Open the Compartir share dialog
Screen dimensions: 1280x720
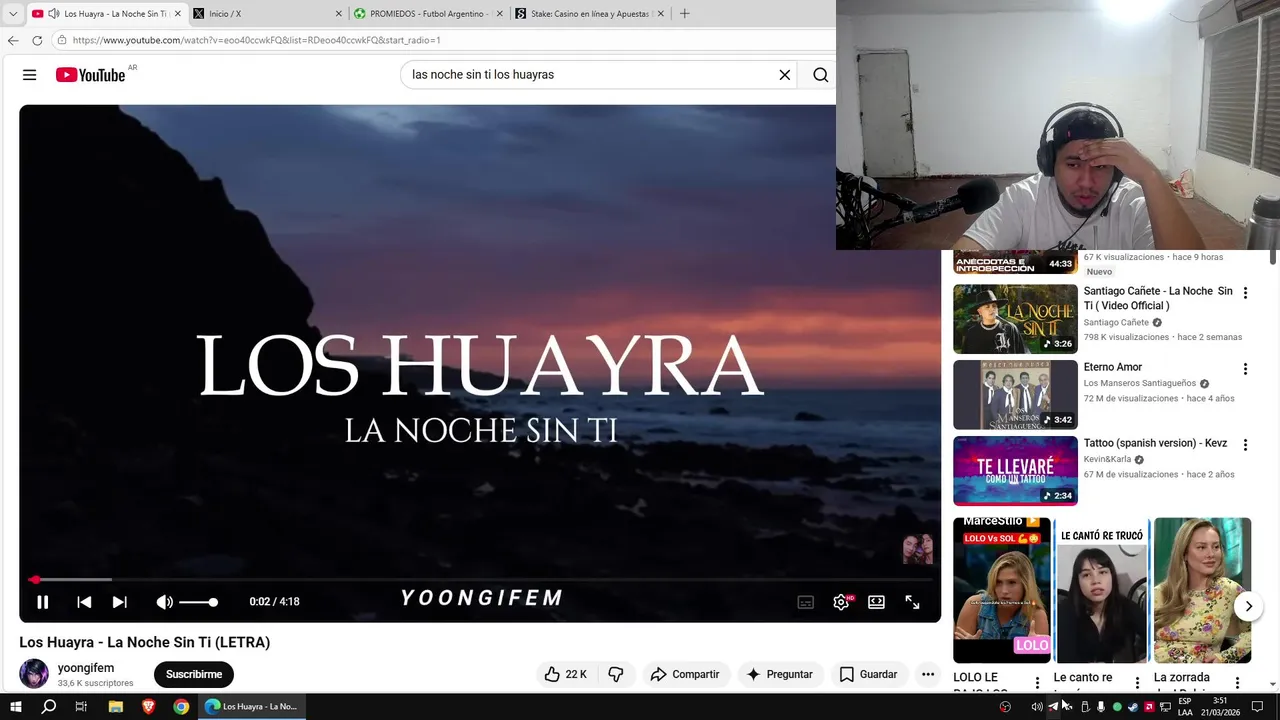686,674
